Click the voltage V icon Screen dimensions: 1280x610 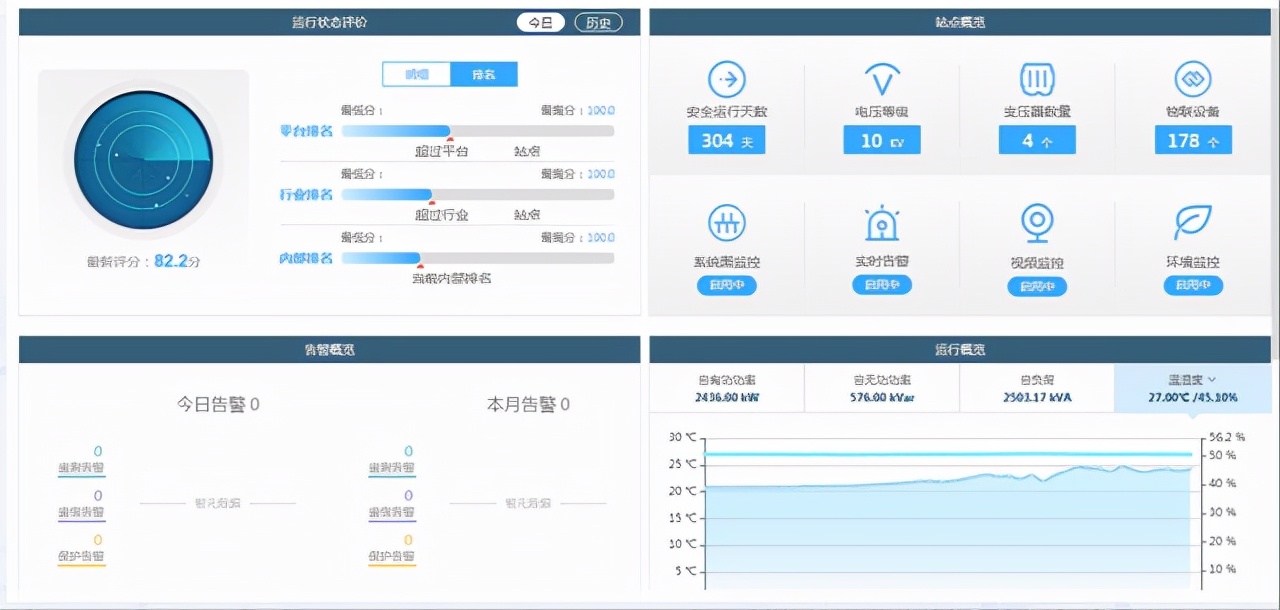tap(882, 79)
